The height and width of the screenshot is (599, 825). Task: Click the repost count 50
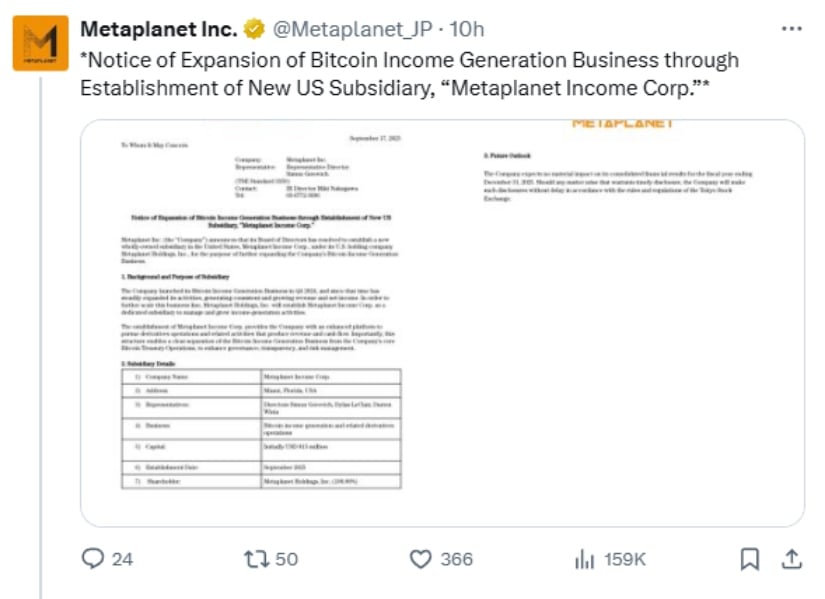286,559
